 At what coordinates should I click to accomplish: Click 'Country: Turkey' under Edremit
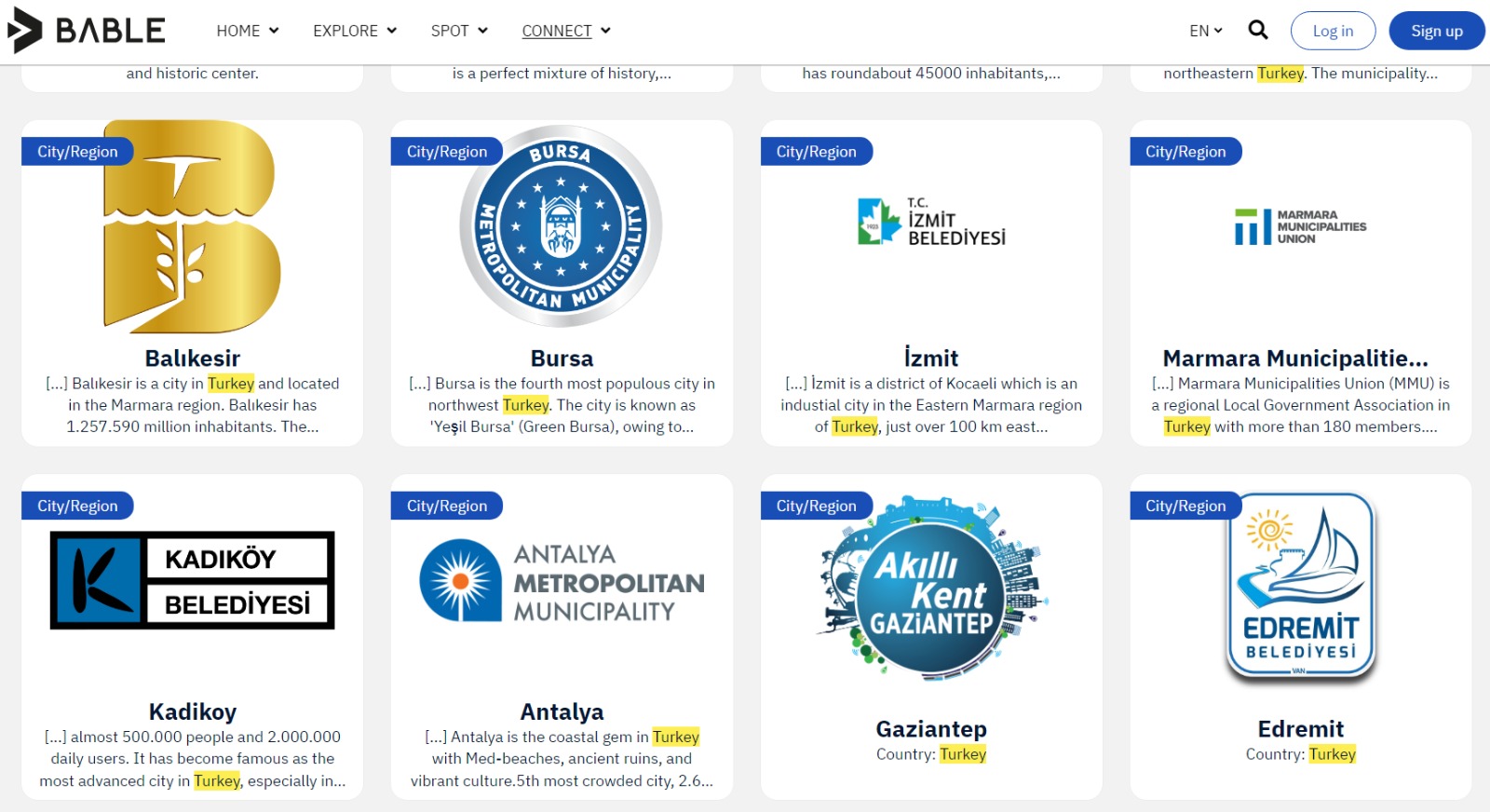click(x=1300, y=754)
